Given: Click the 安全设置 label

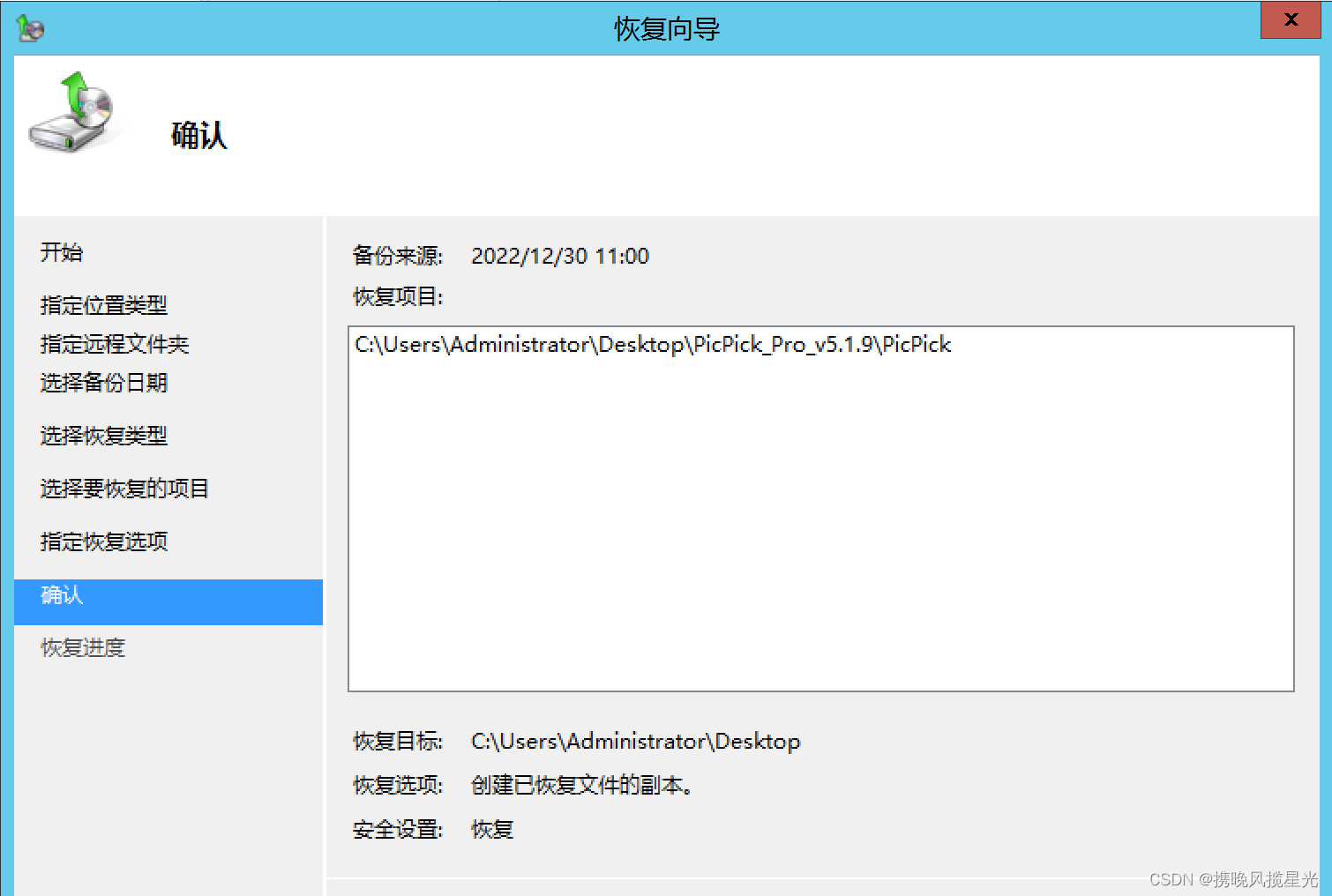Looking at the screenshot, I should point(398,829).
